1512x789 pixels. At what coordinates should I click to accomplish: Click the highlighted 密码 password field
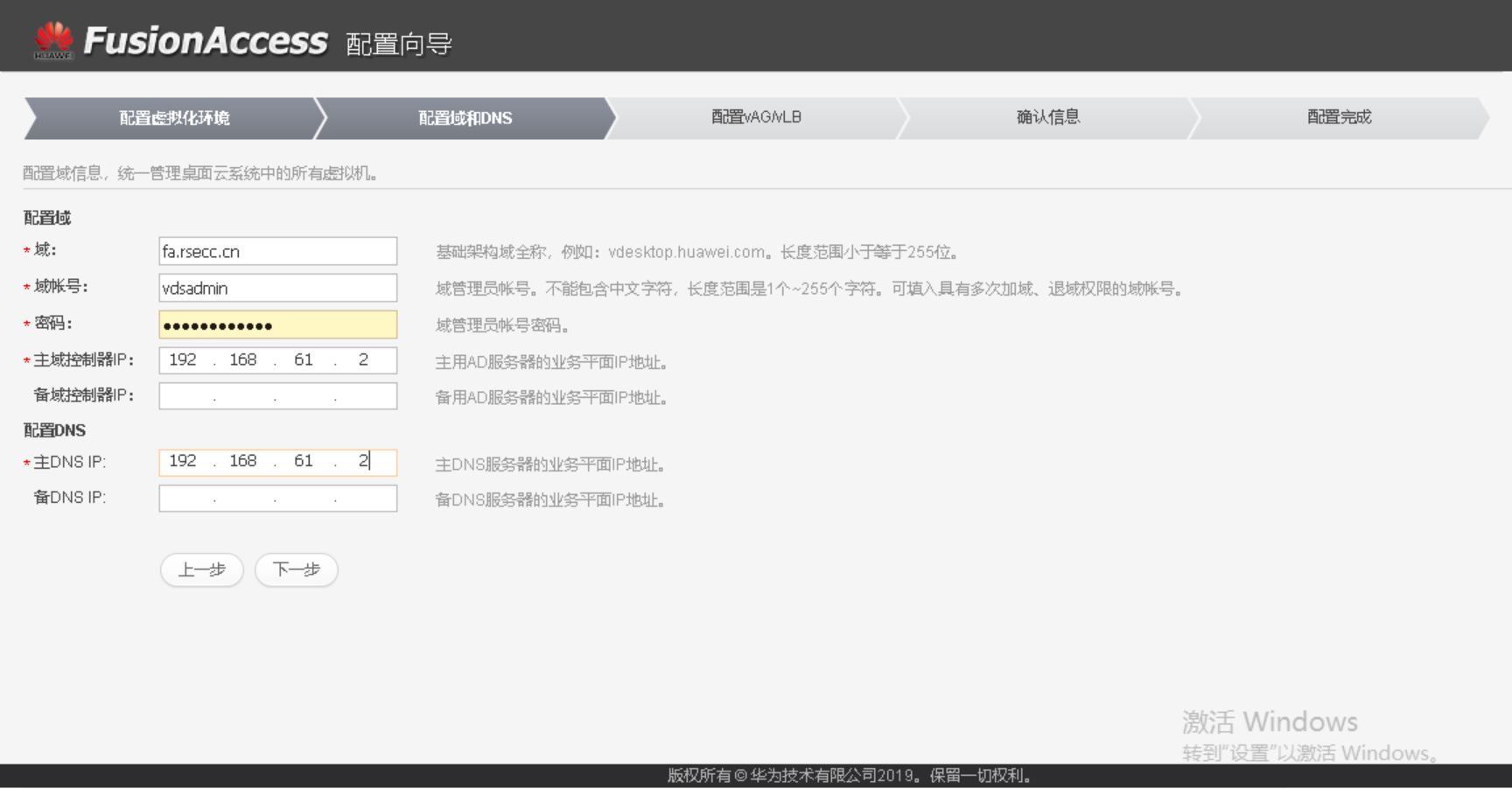[x=277, y=324]
